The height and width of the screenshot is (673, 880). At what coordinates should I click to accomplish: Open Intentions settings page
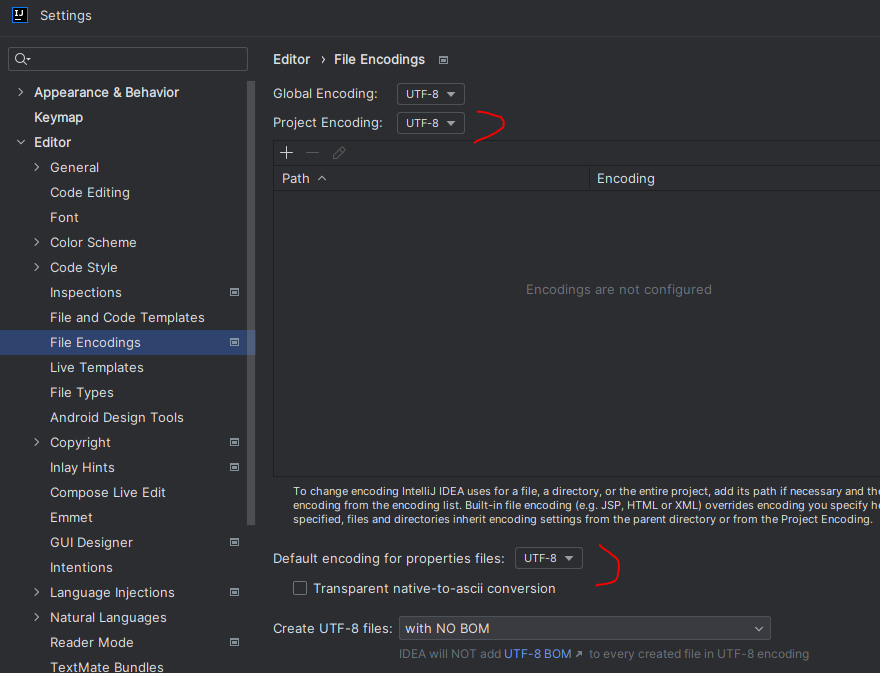click(81, 567)
